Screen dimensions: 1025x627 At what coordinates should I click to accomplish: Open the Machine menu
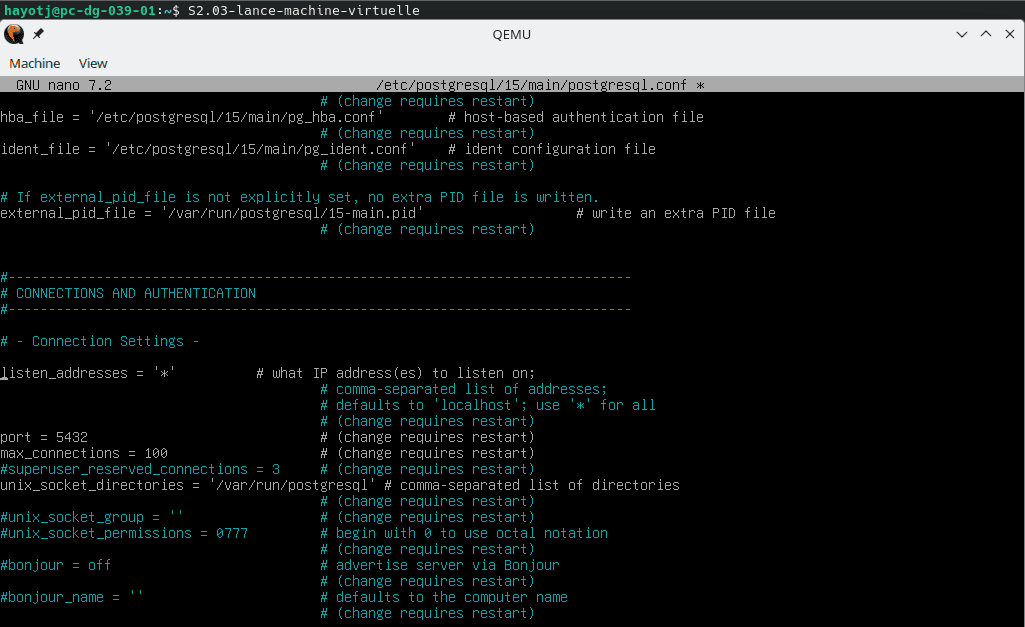(34, 63)
